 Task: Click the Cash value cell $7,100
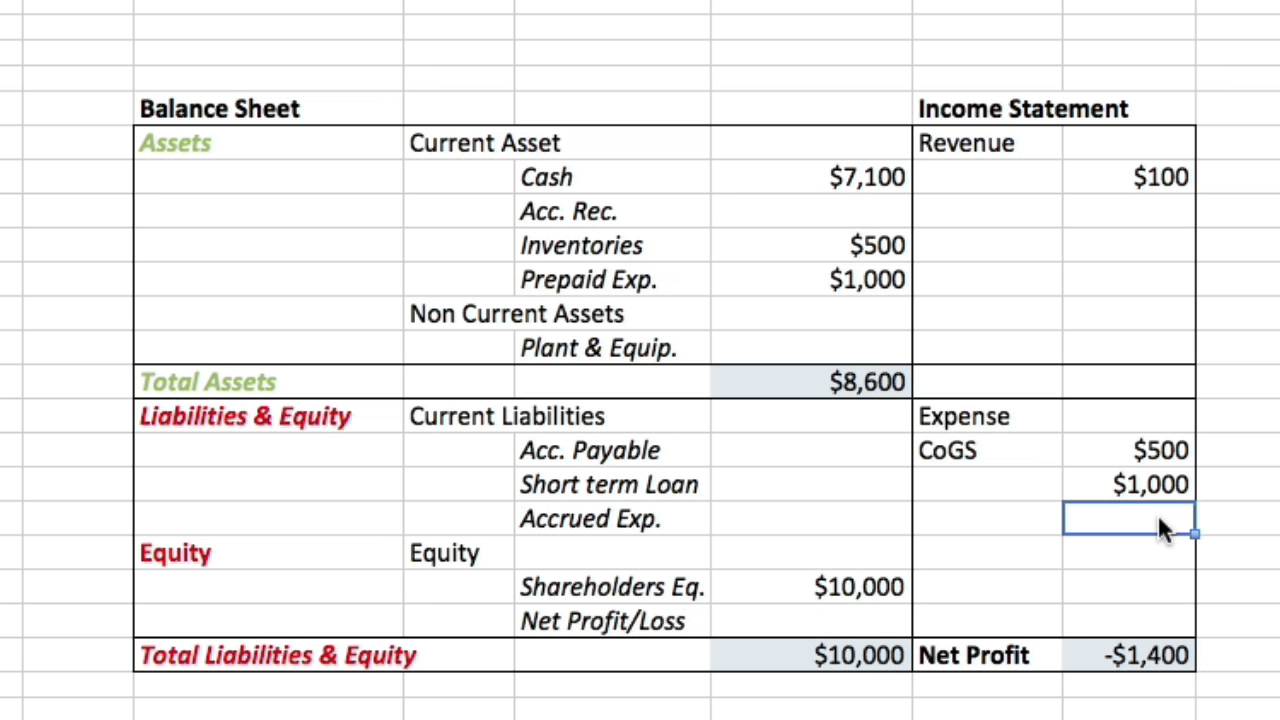pos(866,178)
